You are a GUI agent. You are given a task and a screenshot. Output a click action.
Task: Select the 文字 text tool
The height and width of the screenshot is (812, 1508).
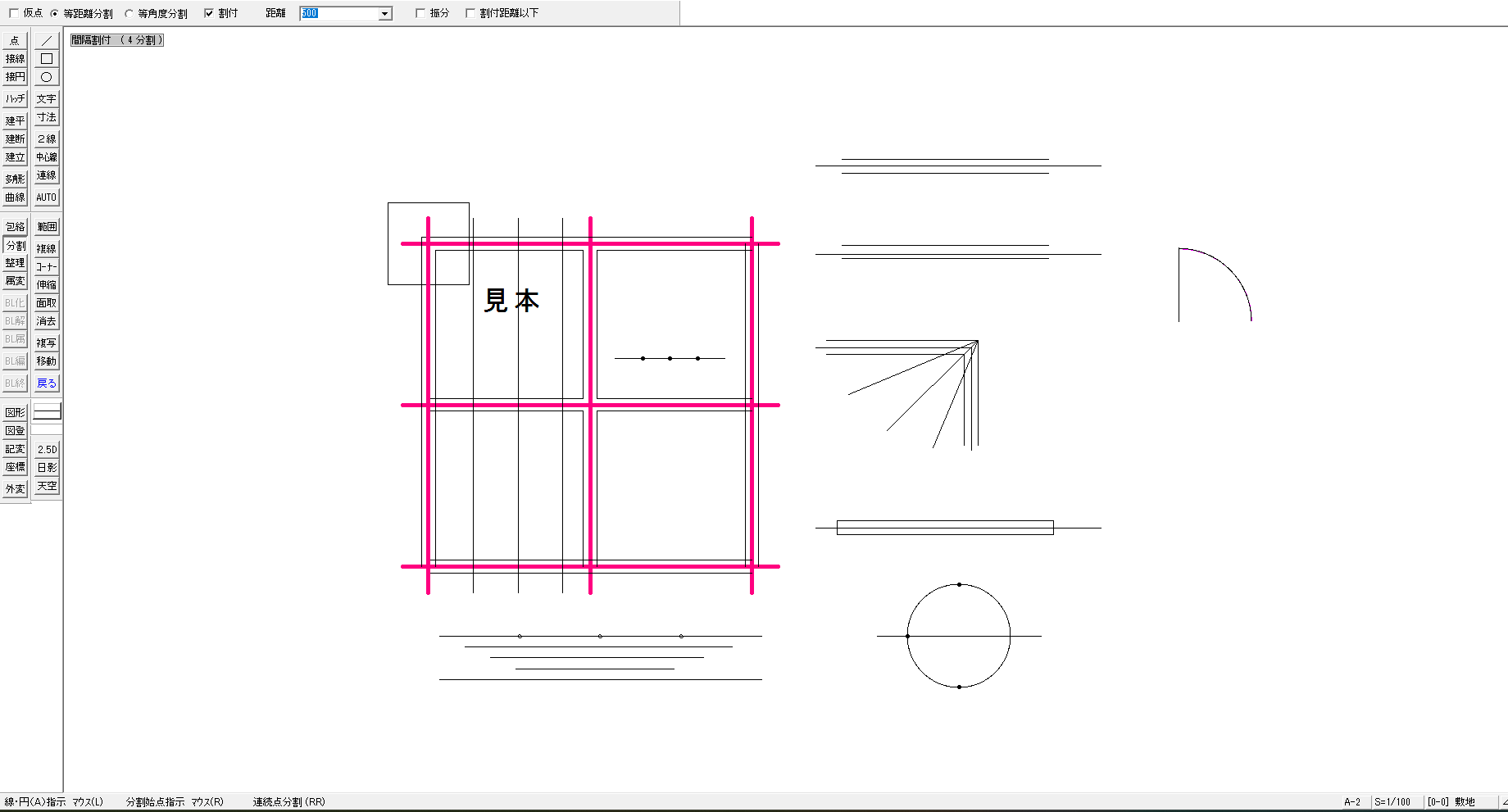tap(47, 99)
